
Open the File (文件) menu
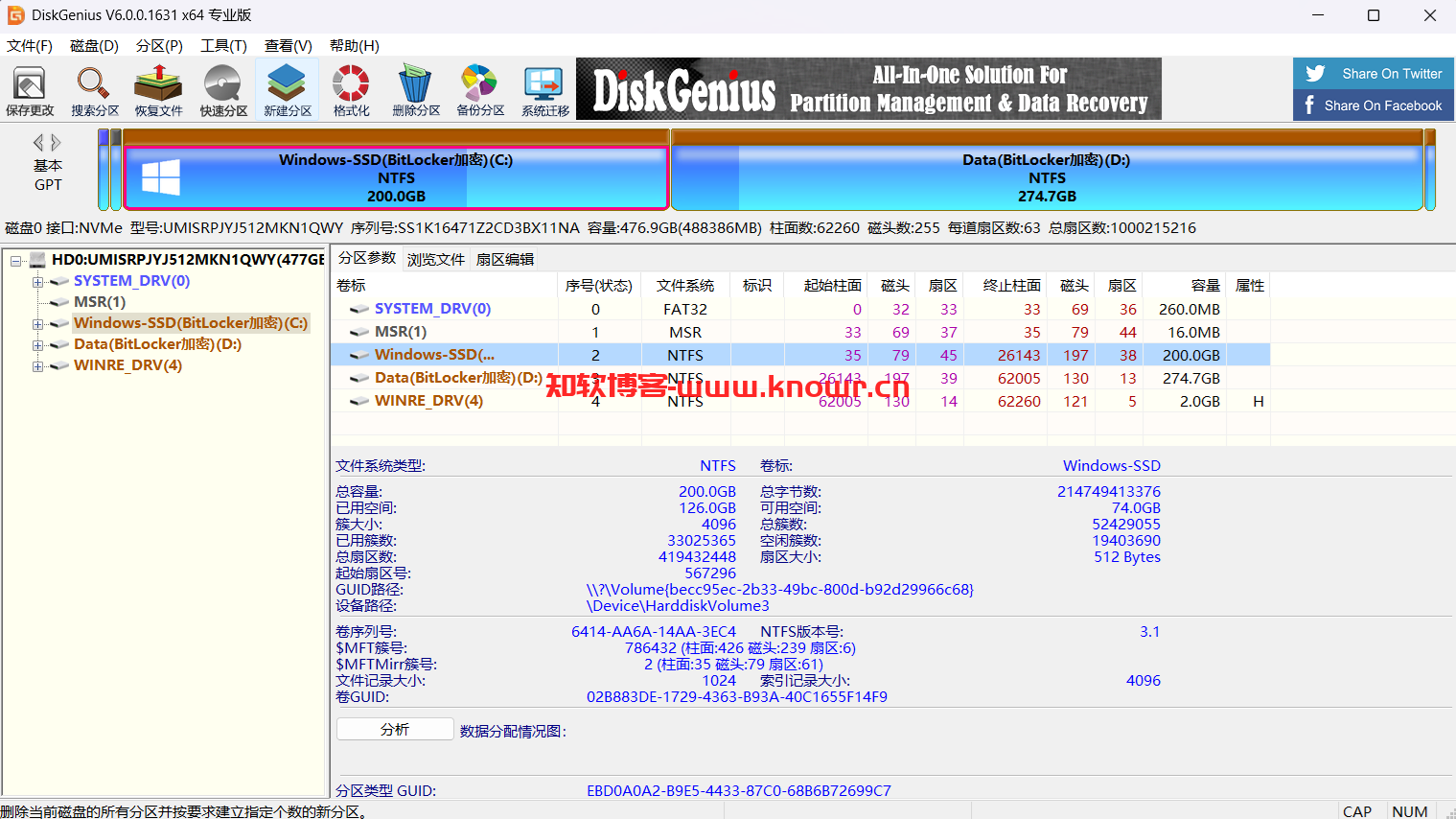click(x=30, y=46)
